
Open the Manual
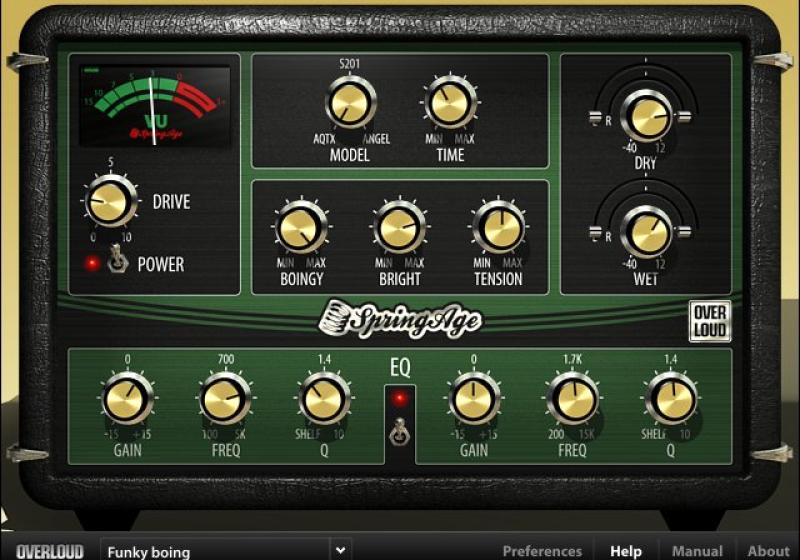pos(697,551)
